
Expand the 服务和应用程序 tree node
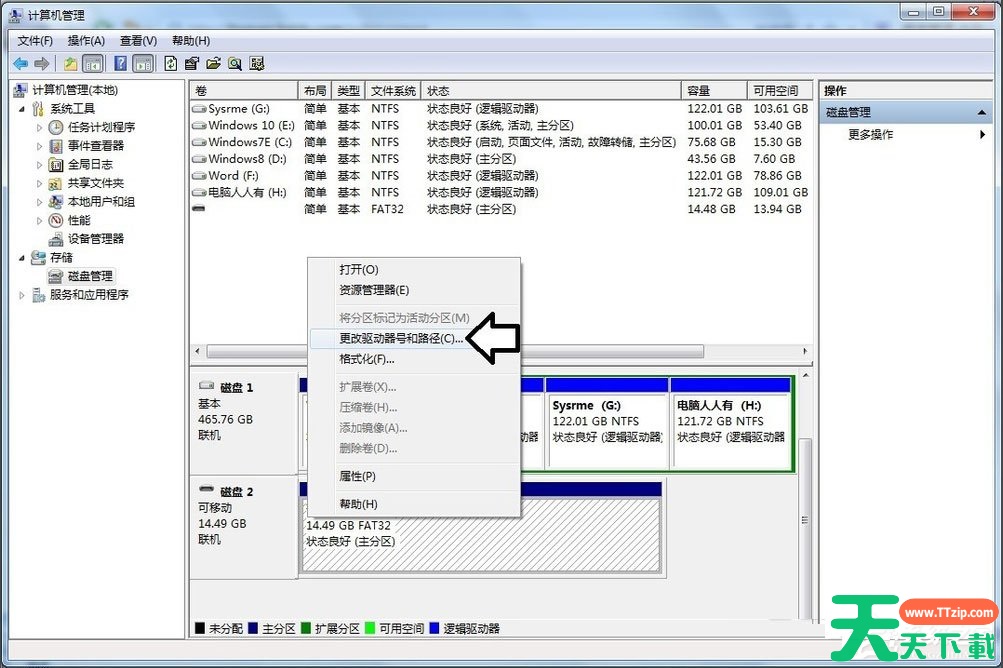pos(22,295)
